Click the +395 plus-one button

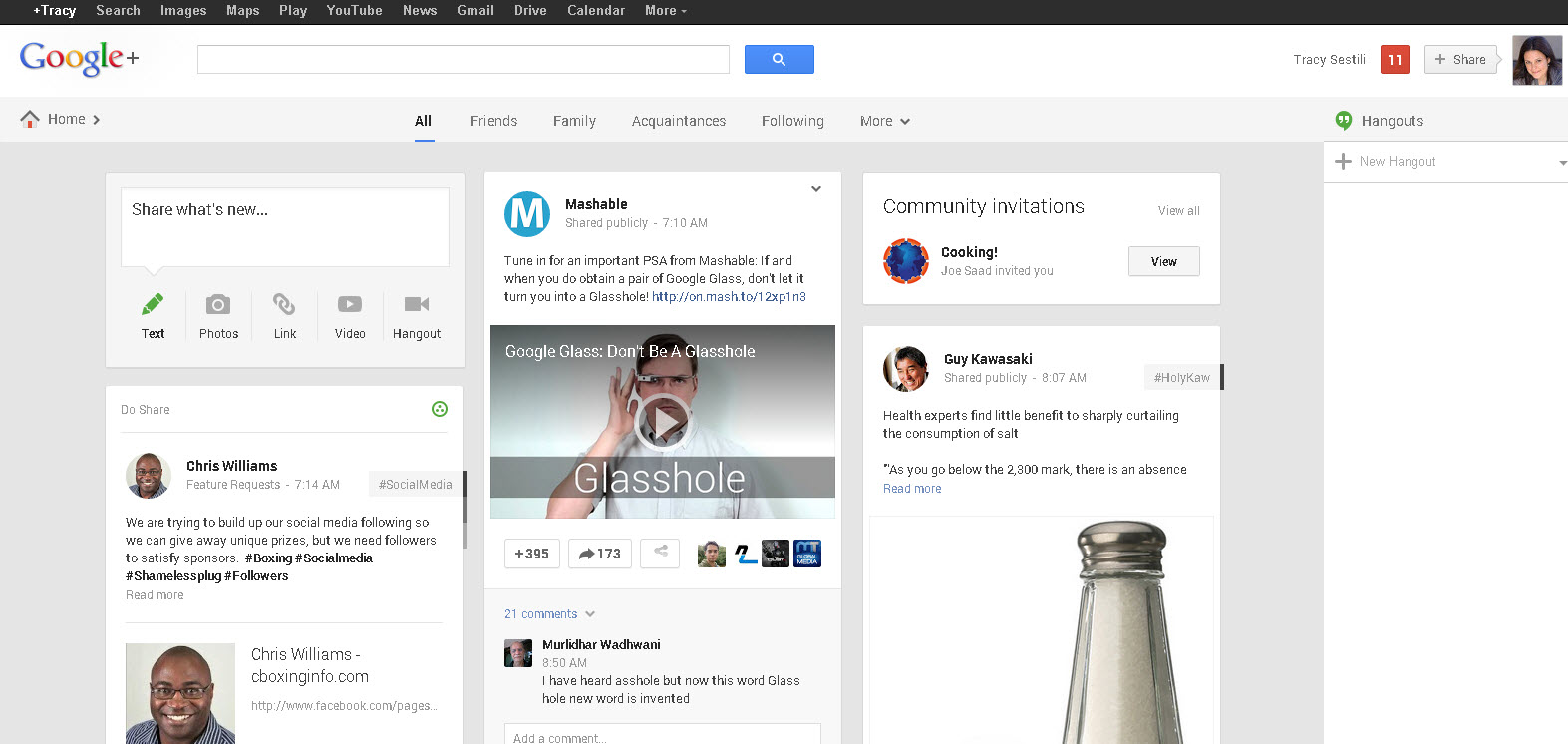click(x=532, y=554)
